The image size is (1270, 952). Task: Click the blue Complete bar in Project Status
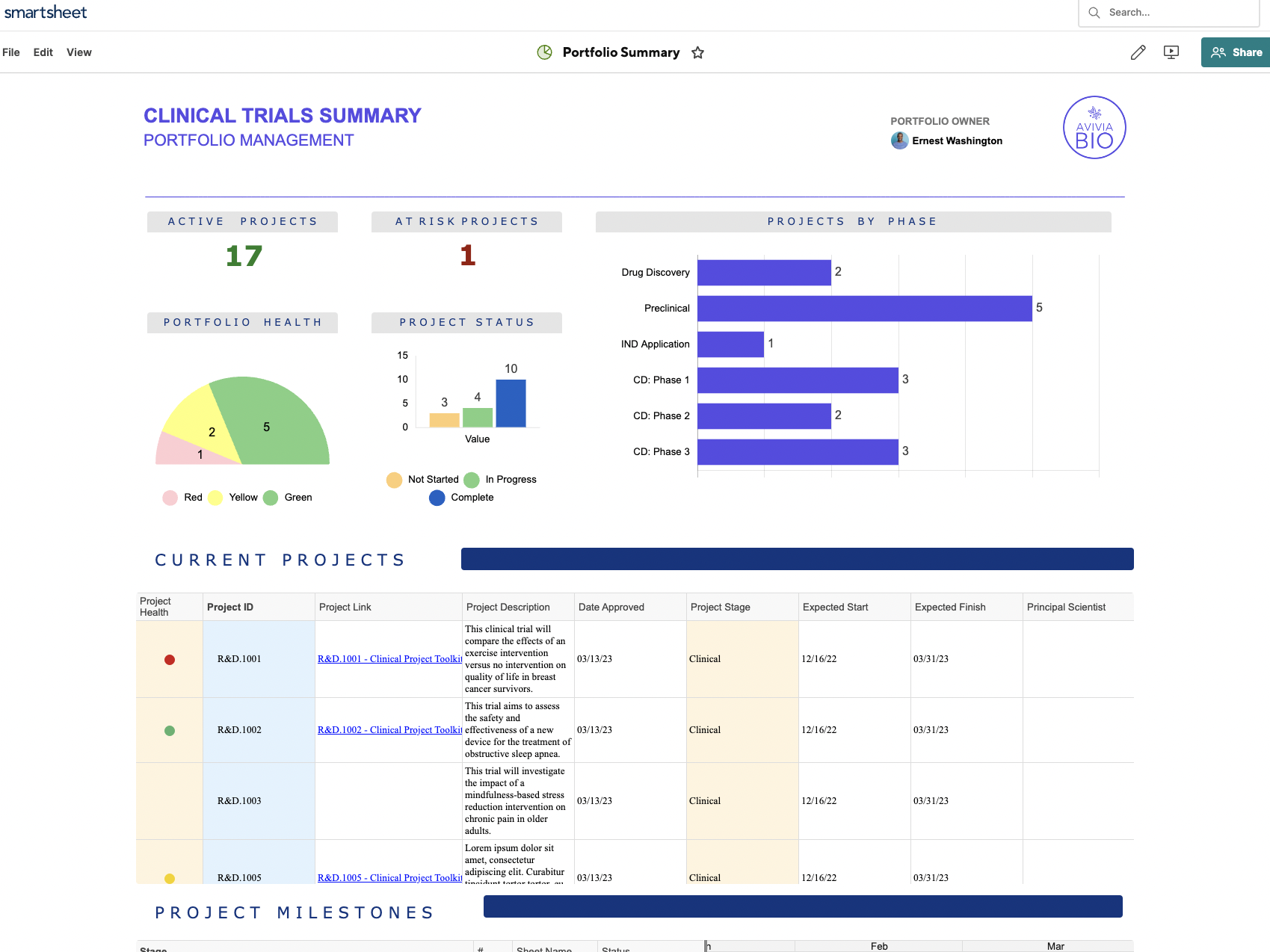[x=511, y=404]
